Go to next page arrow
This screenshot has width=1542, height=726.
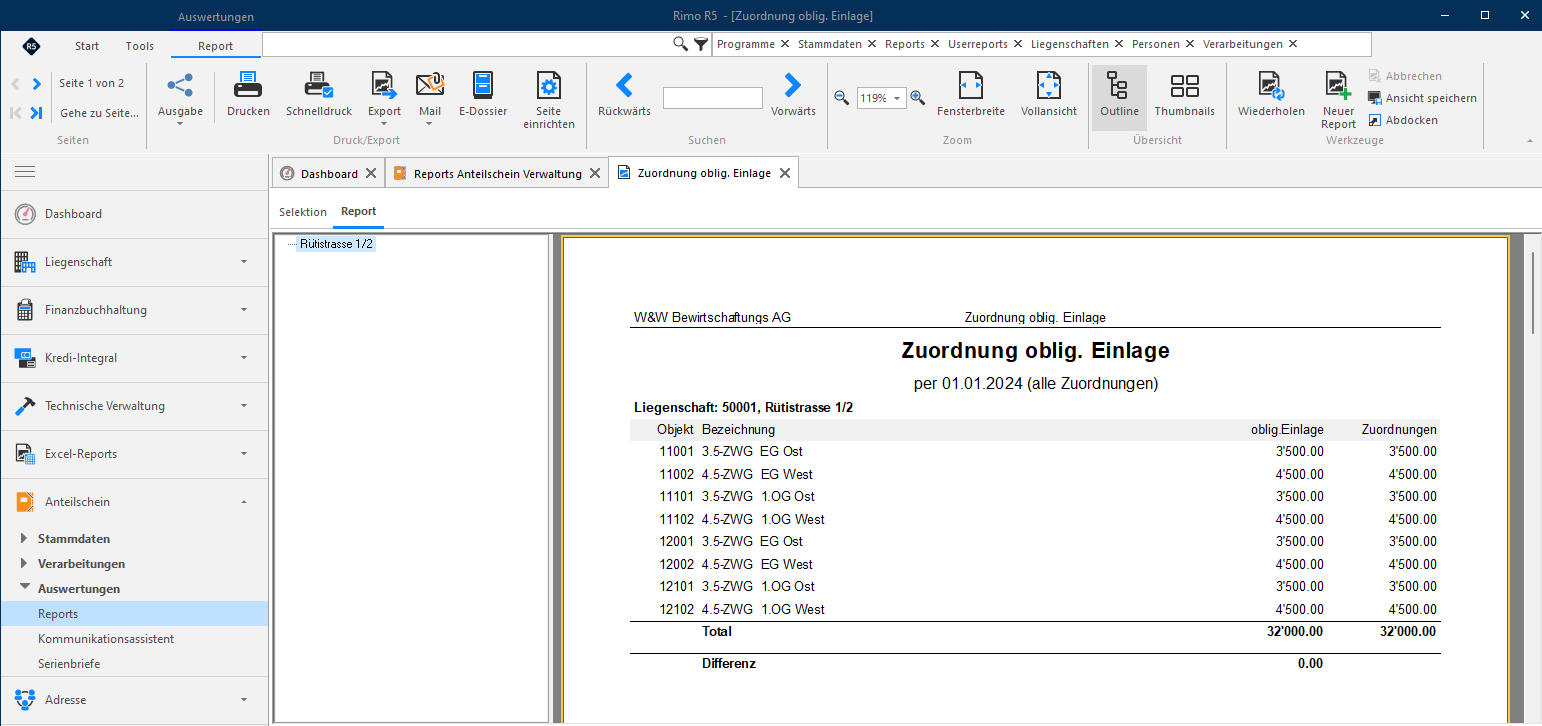pos(37,84)
